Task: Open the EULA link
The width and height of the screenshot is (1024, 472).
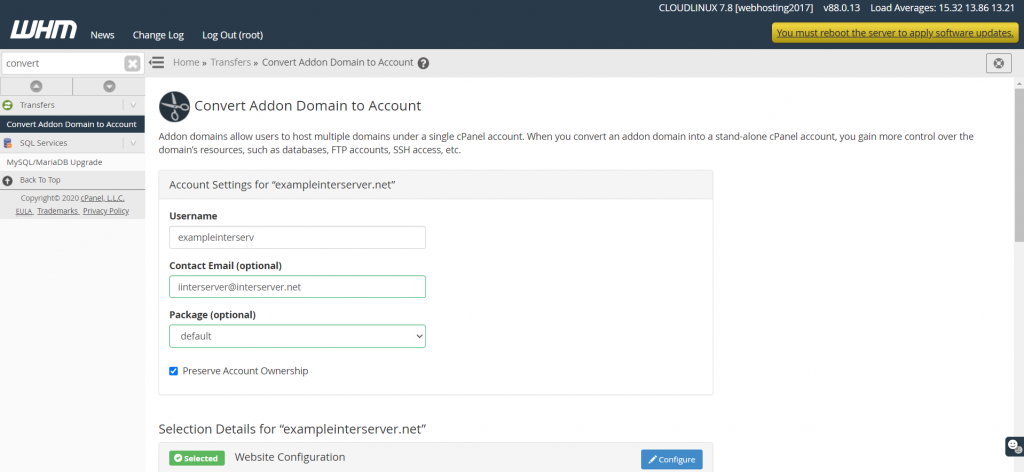Action: coord(24,212)
